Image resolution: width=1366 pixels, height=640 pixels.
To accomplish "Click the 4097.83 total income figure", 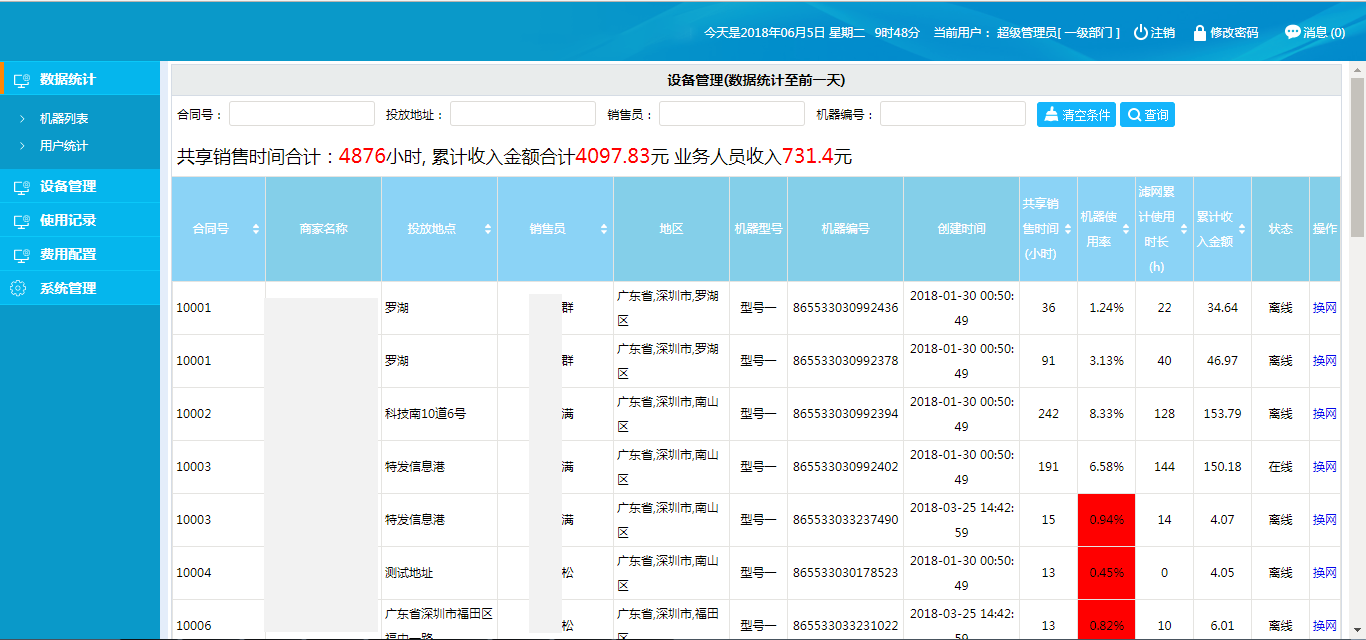I will tap(613, 156).
